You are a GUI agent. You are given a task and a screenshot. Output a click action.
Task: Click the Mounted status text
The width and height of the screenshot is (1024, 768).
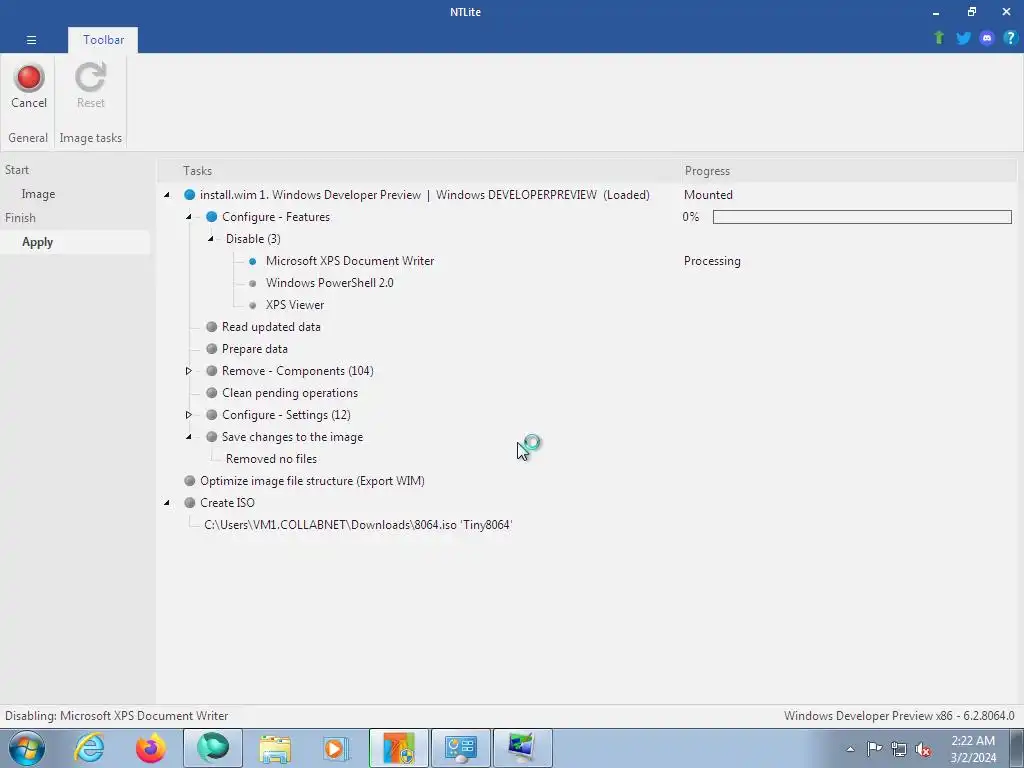click(x=708, y=195)
